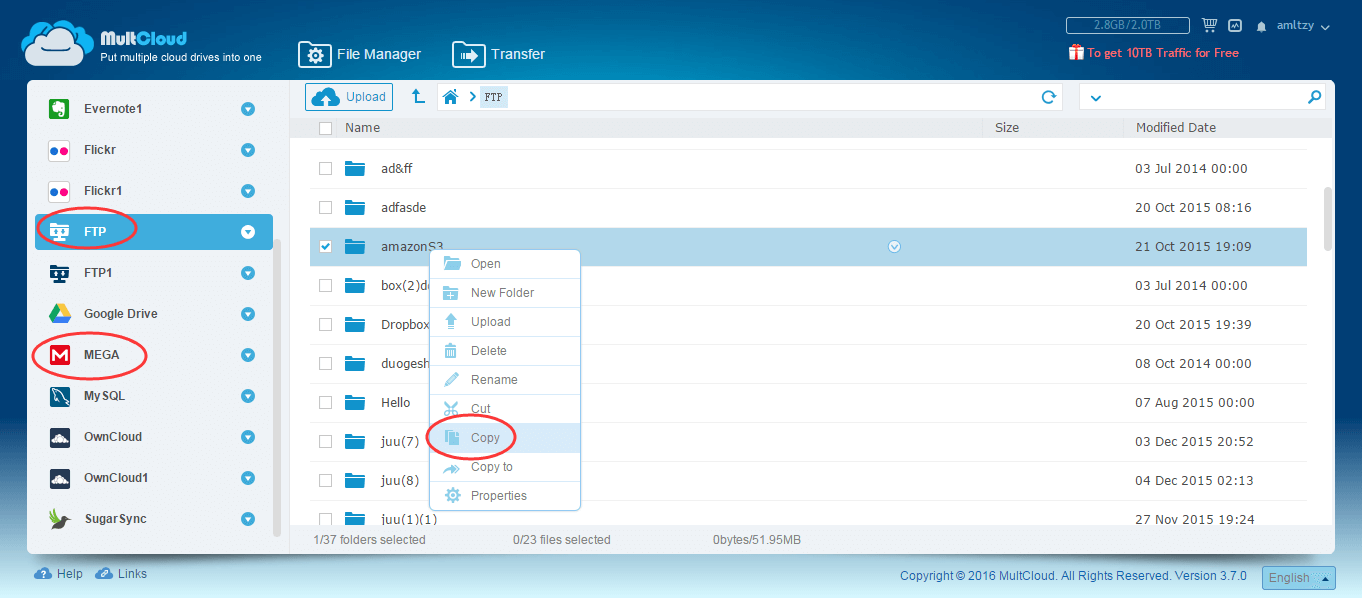Open the Transfer arrow icon
The image size is (1362, 599).
(x=468, y=54)
